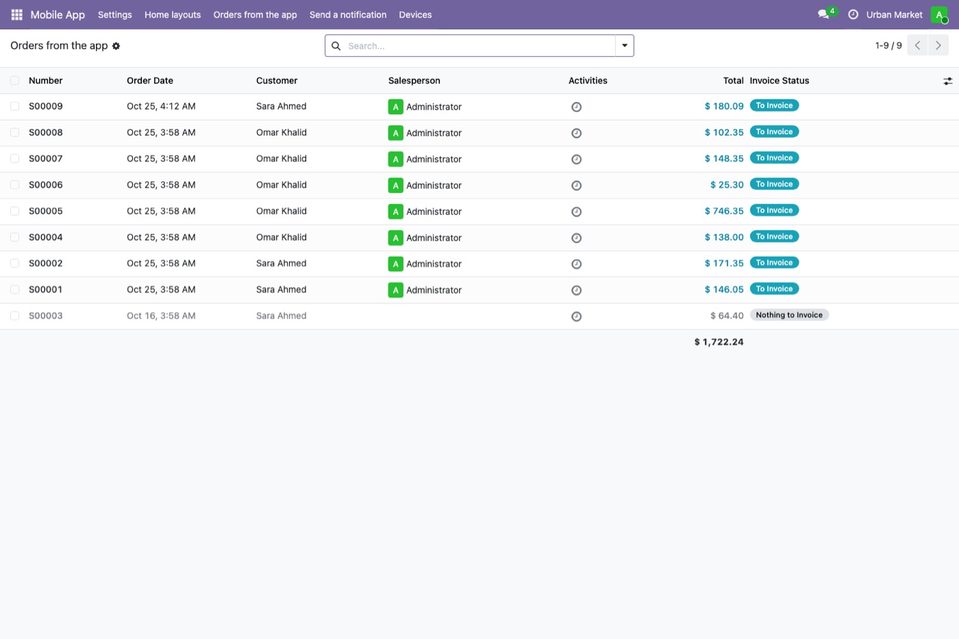Screen dimensions: 959x639
Task: Open the conversations chat icon
Action: tap(823, 14)
